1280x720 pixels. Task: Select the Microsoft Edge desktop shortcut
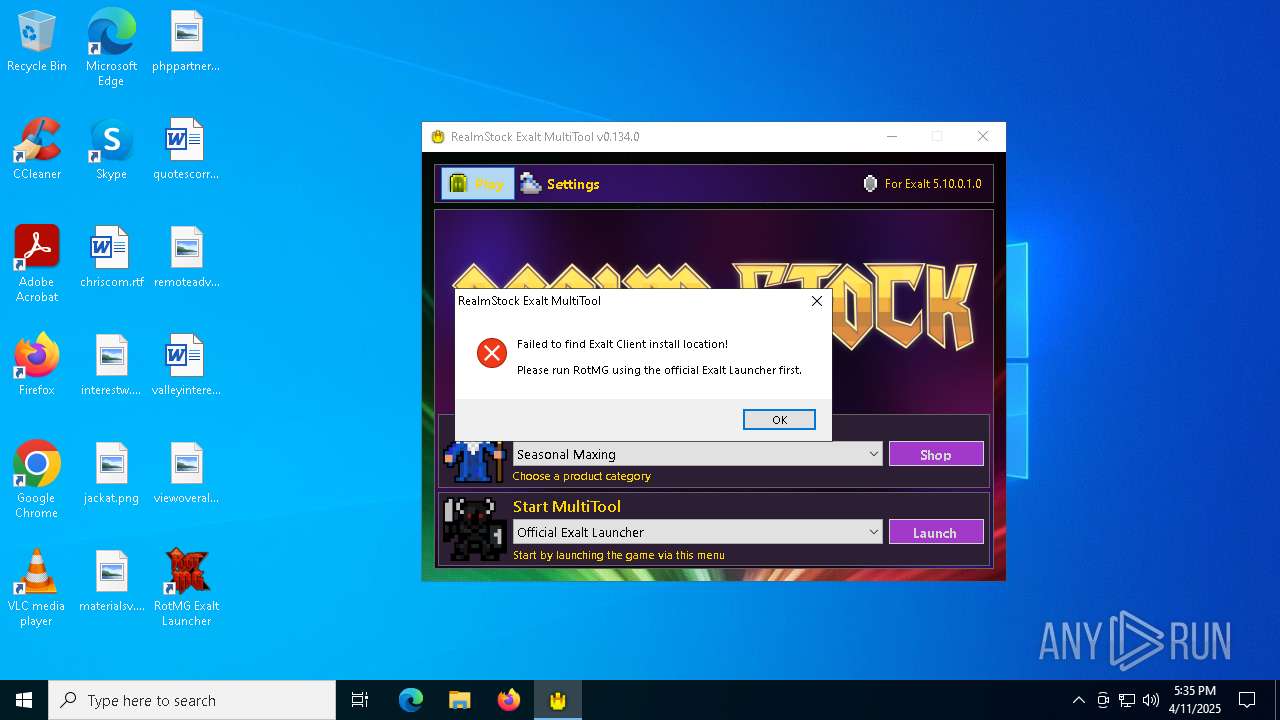tap(111, 48)
